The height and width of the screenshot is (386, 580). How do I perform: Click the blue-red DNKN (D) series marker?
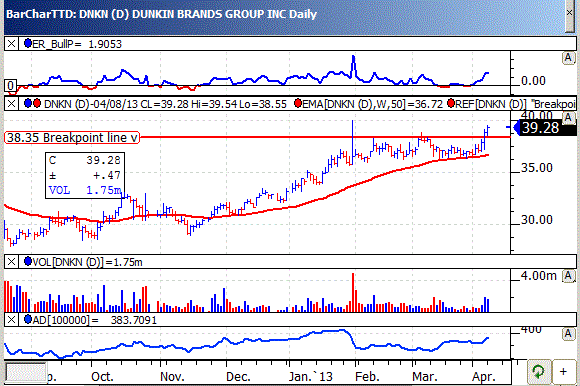[x=32, y=103]
